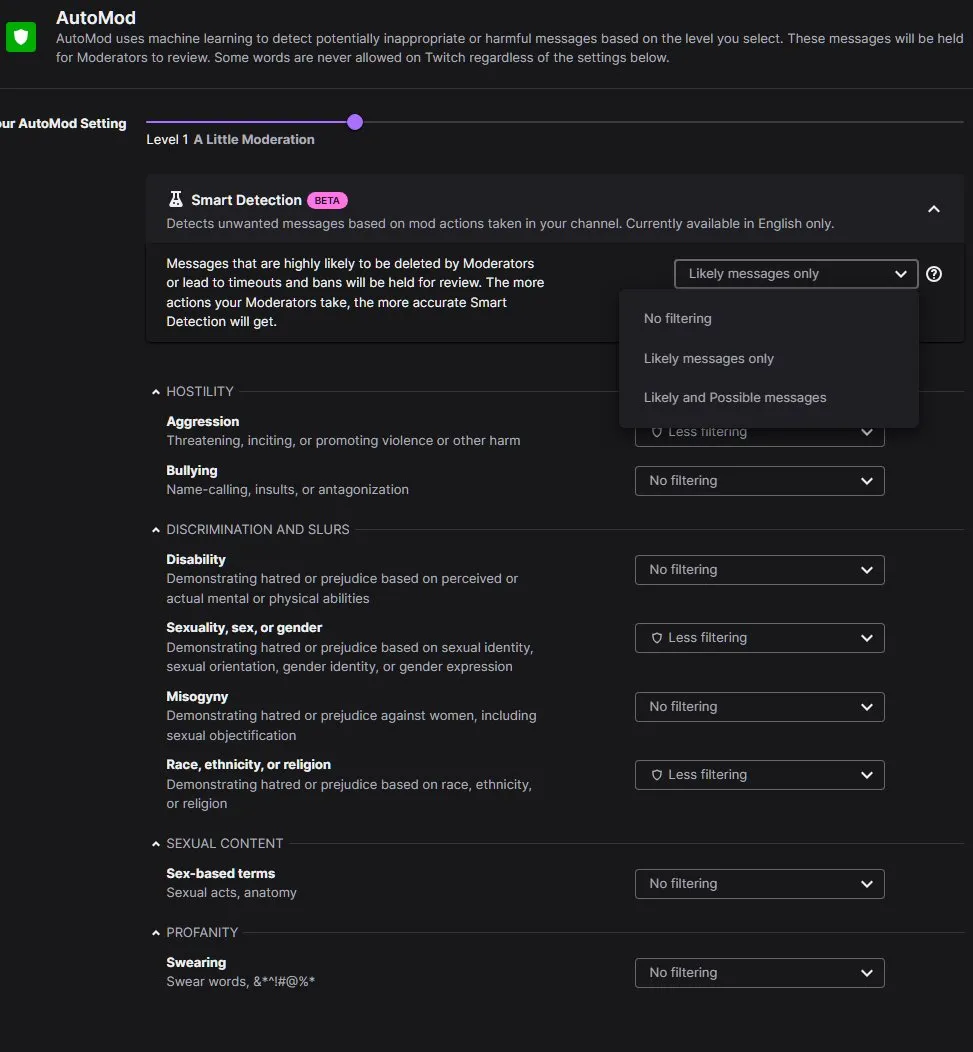Open the Smart Detection level dropdown
Screen dimensions: 973x1052
tap(796, 274)
